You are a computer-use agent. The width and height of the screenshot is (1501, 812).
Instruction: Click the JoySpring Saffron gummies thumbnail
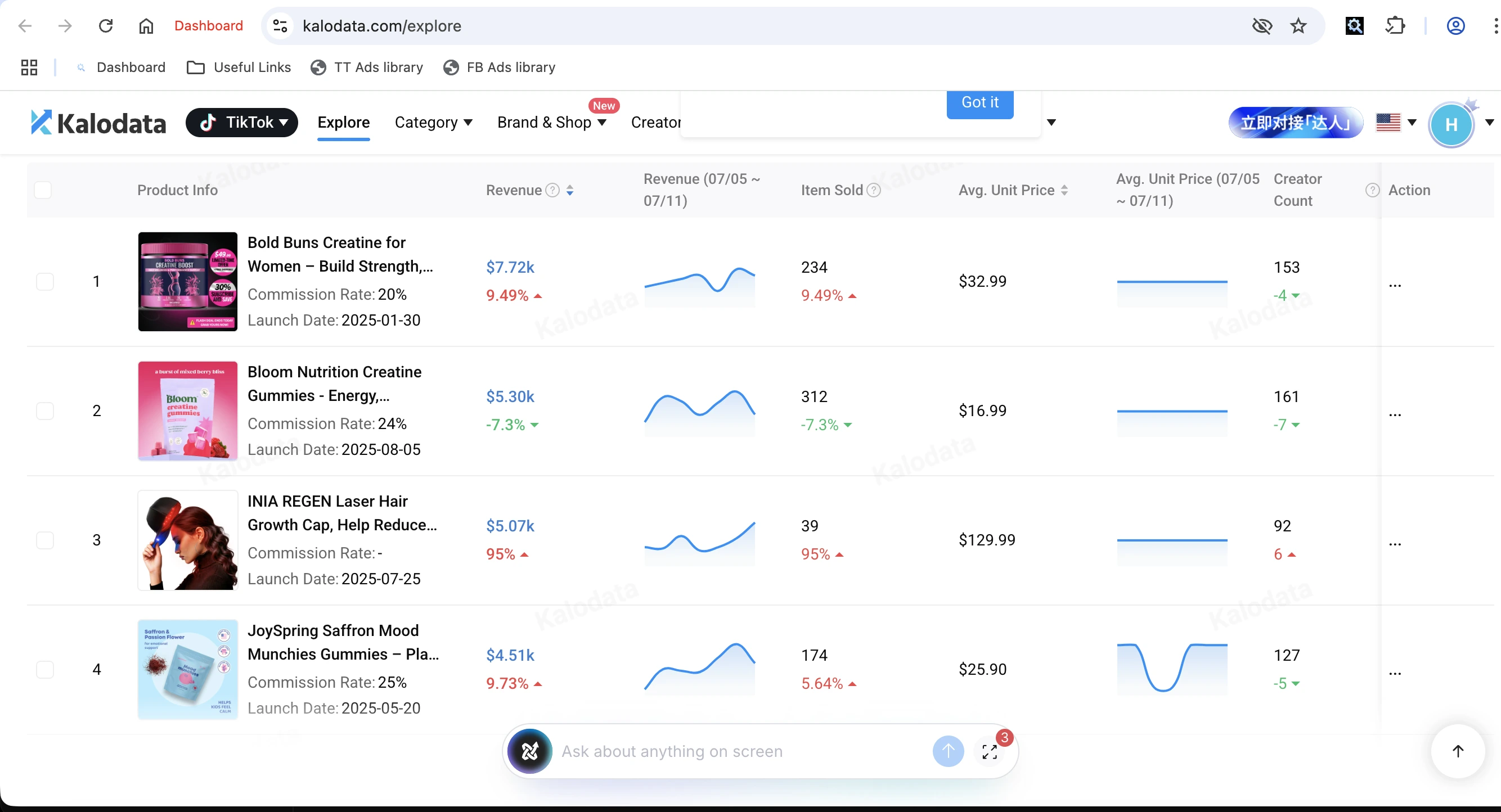point(188,670)
